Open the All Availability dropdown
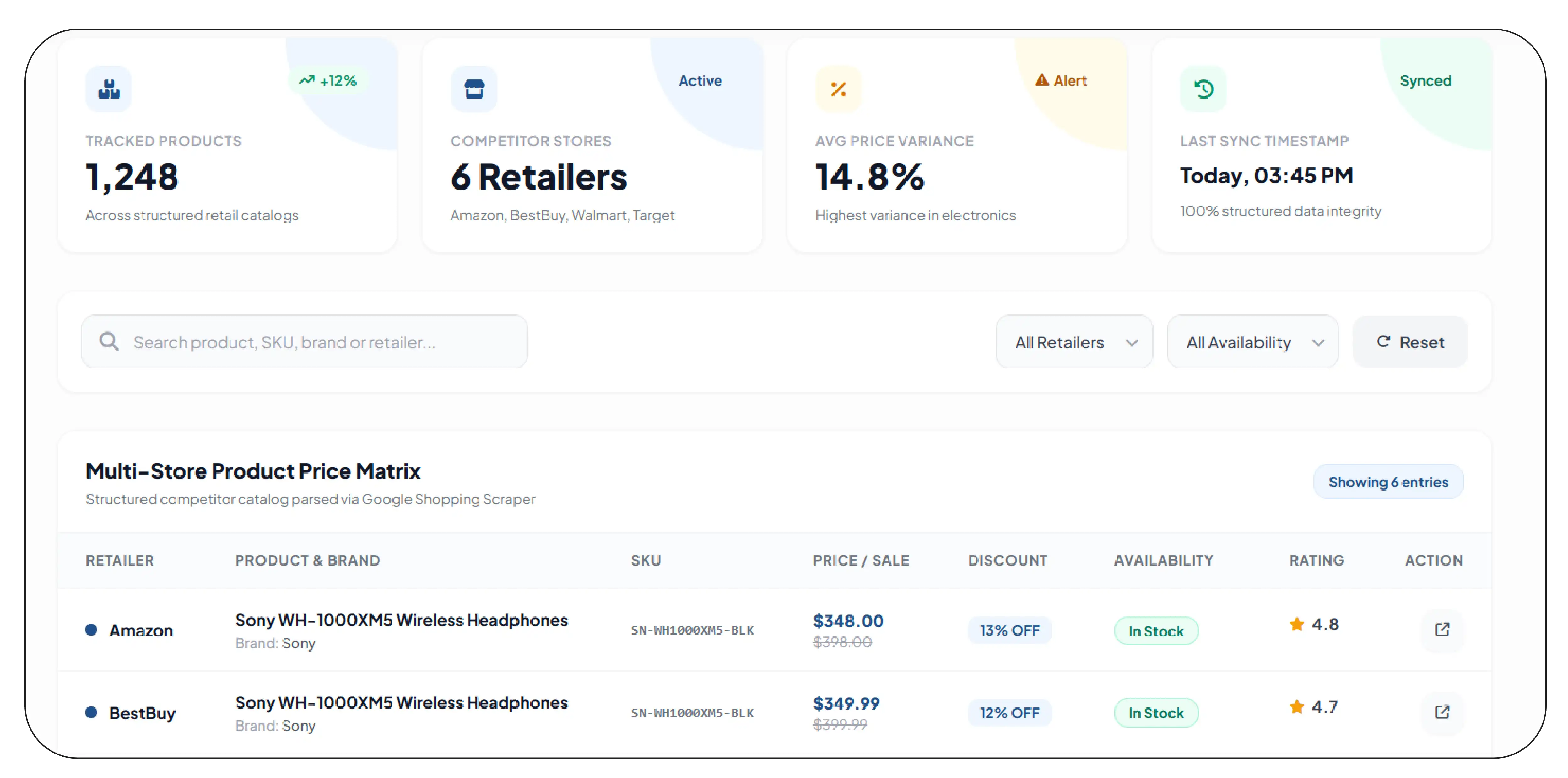1568x778 pixels. pyautogui.click(x=1253, y=342)
